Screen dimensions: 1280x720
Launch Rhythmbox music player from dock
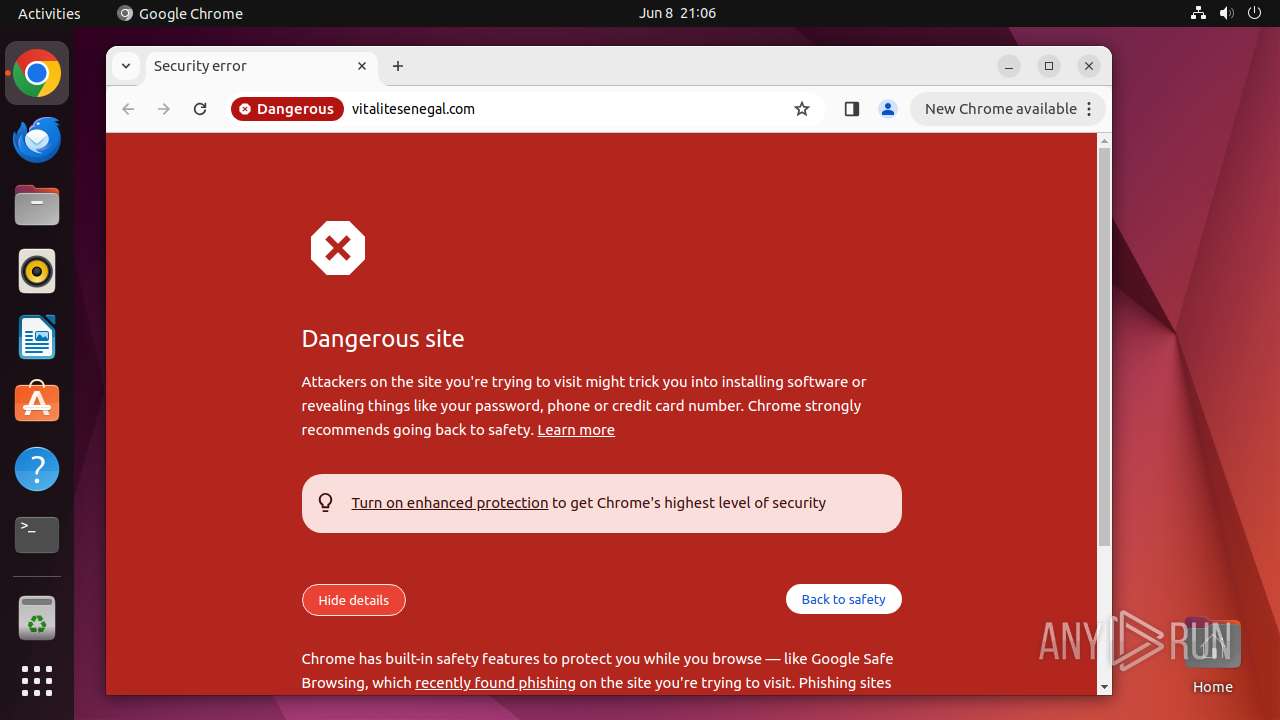pyautogui.click(x=37, y=272)
